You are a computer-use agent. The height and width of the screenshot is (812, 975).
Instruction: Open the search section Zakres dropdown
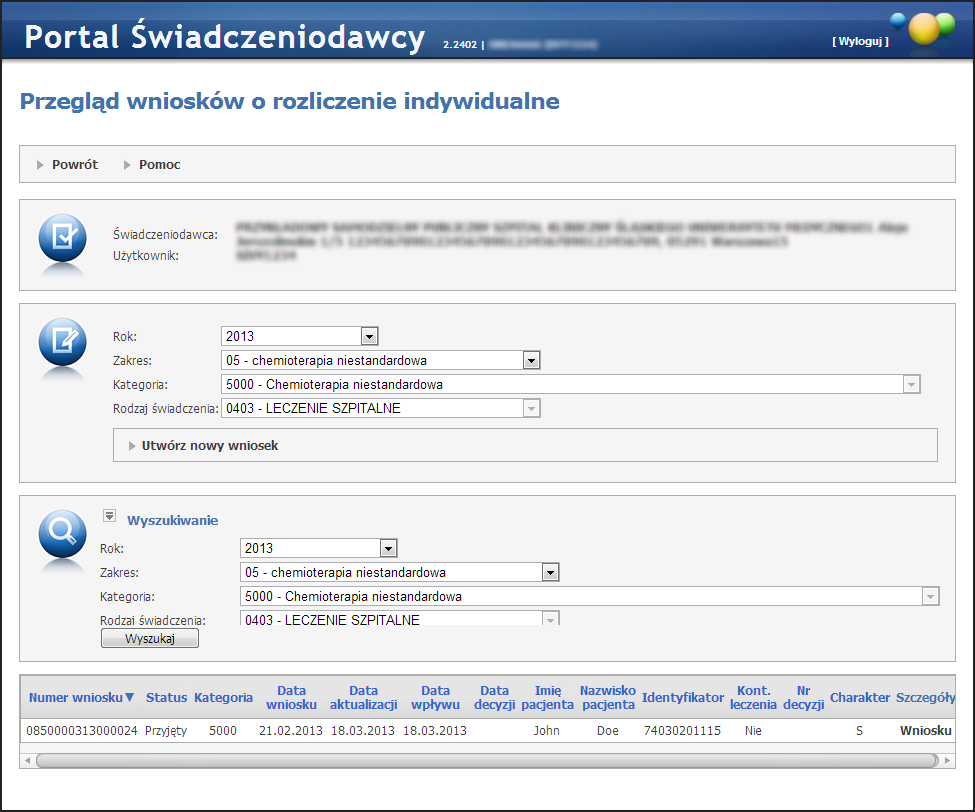pyautogui.click(x=549, y=573)
